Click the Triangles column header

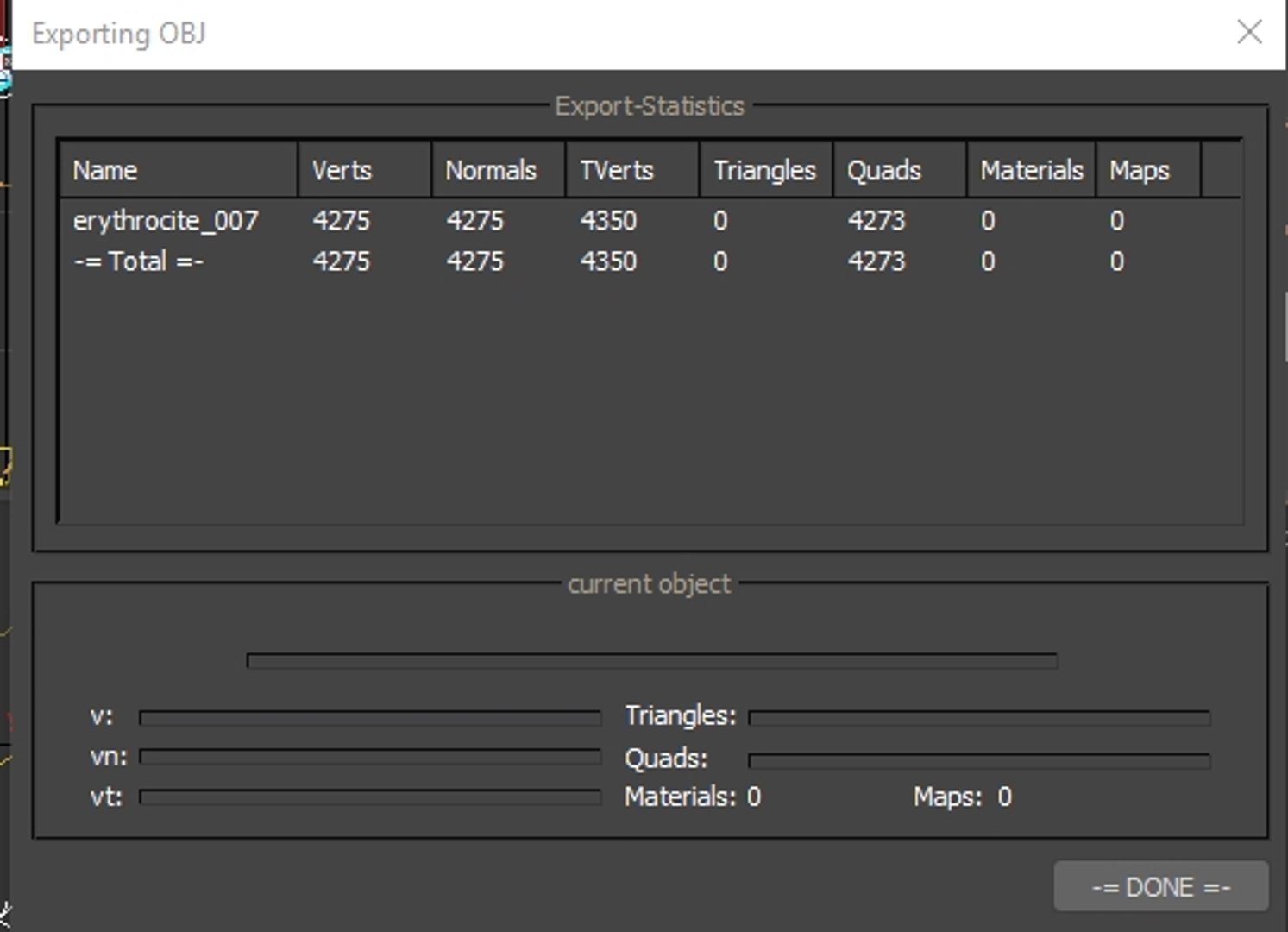pyautogui.click(x=765, y=170)
